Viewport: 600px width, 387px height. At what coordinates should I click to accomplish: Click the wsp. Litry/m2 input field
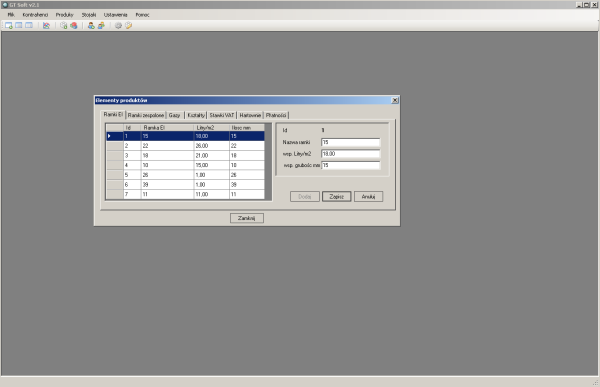[x=351, y=154]
